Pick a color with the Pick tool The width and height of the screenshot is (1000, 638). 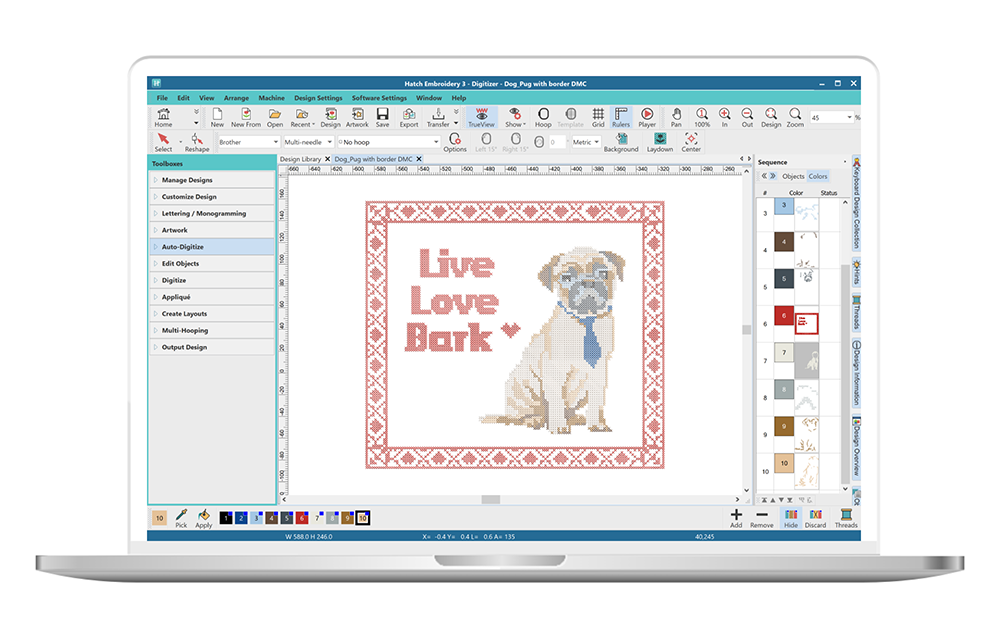click(x=181, y=517)
